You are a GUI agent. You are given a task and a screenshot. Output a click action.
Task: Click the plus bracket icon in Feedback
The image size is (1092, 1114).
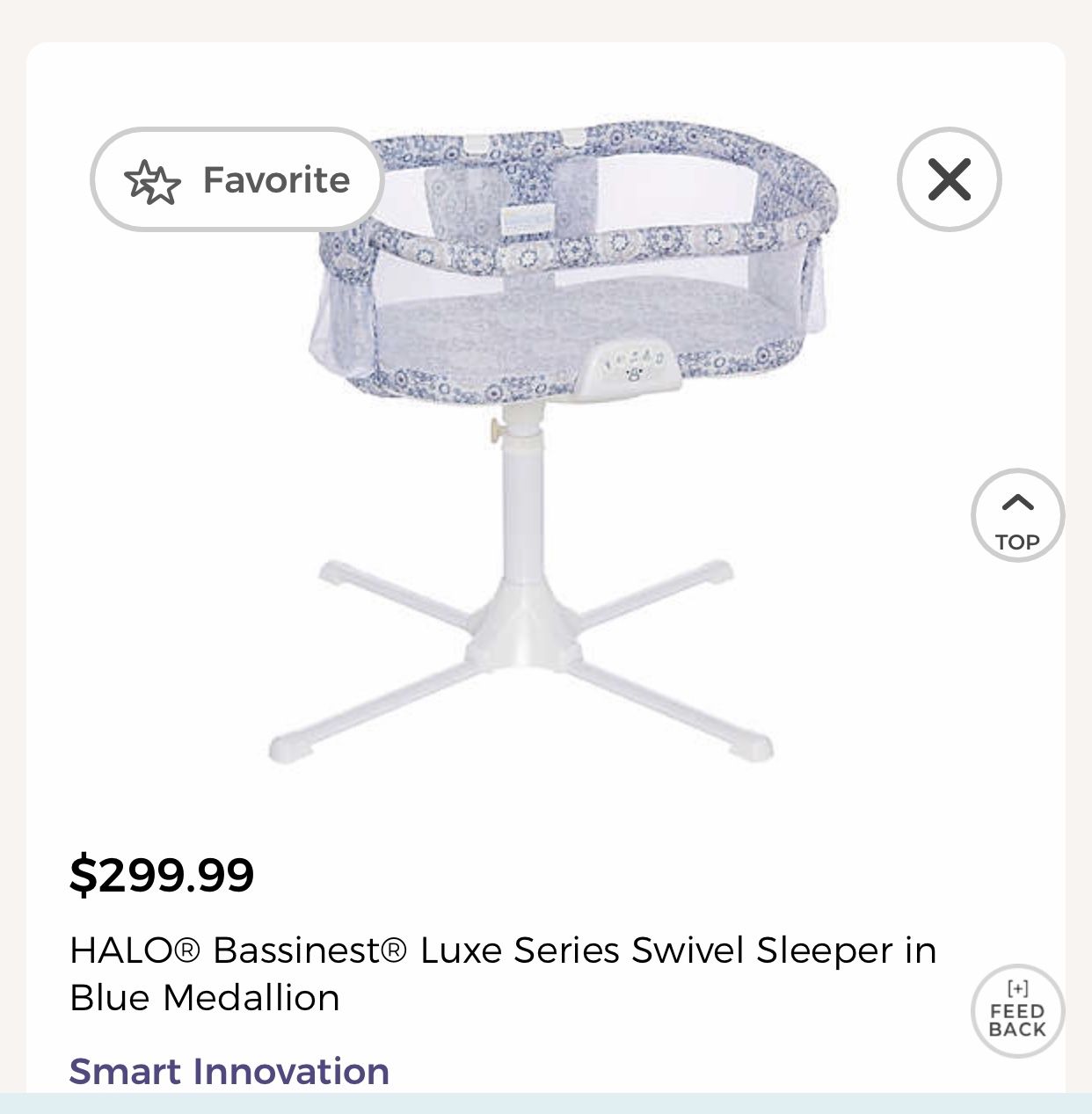point(1017,988)
